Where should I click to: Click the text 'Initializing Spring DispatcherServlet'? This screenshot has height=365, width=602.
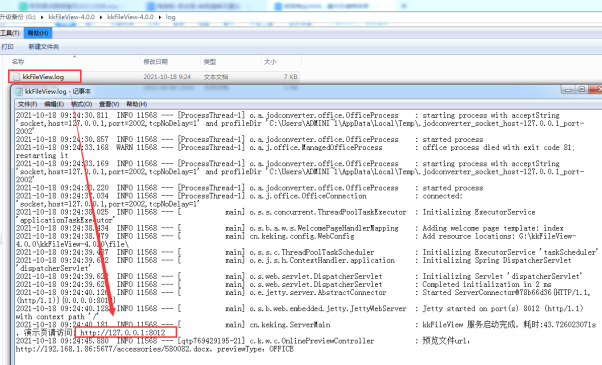(x=497, y=260)
